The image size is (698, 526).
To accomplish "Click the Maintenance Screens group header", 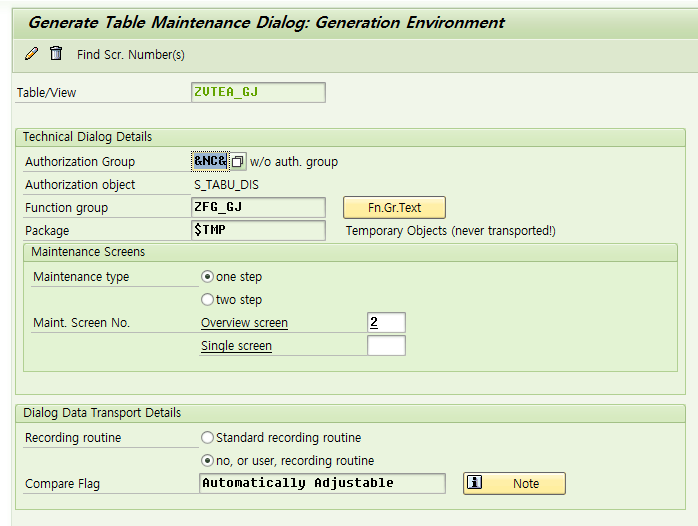I will click(x=88, y=252).
